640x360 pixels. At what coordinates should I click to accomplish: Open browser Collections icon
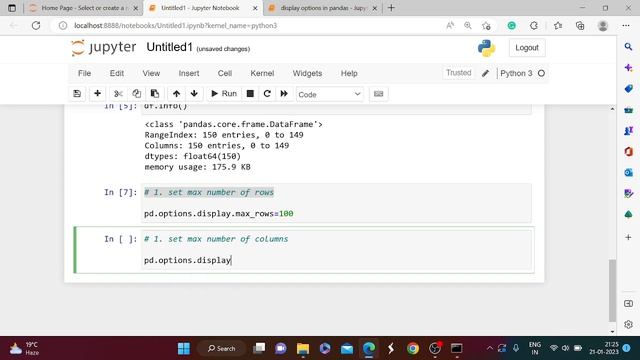pos(580,25)
